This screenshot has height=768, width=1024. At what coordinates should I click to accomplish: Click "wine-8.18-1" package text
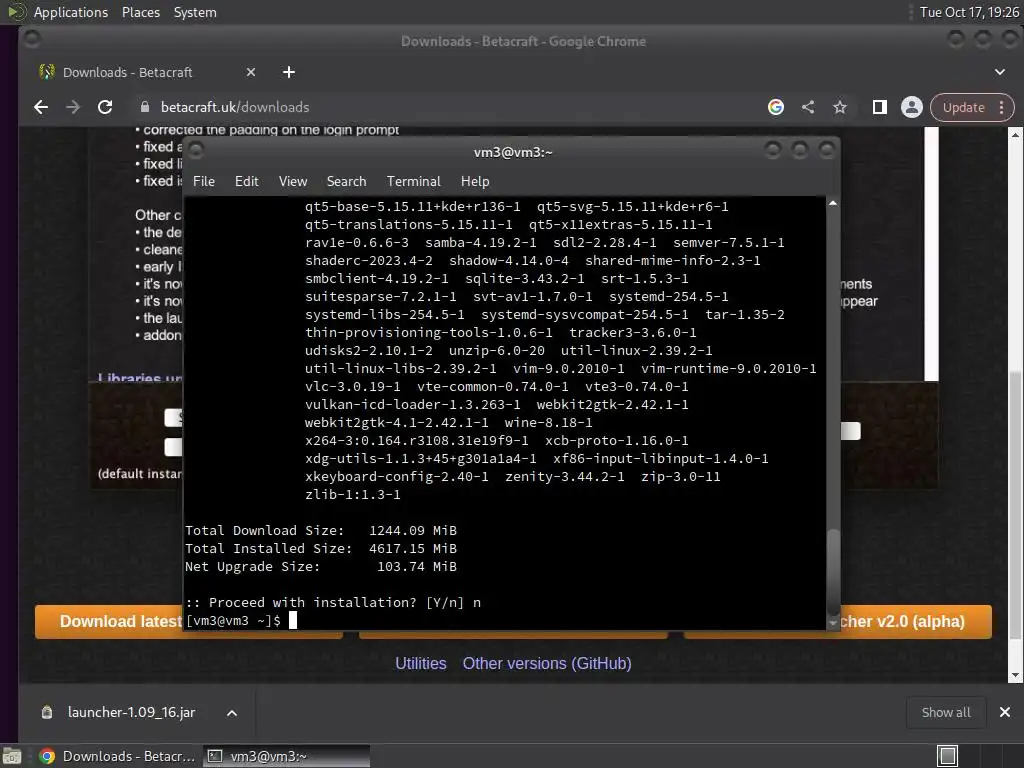(x=548, y=423)
